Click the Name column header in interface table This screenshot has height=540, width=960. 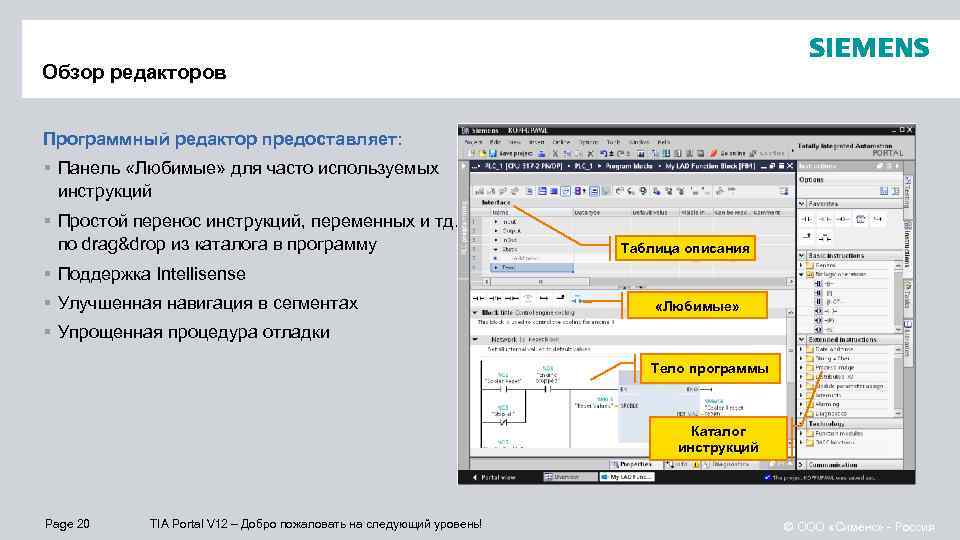point(500,212)
